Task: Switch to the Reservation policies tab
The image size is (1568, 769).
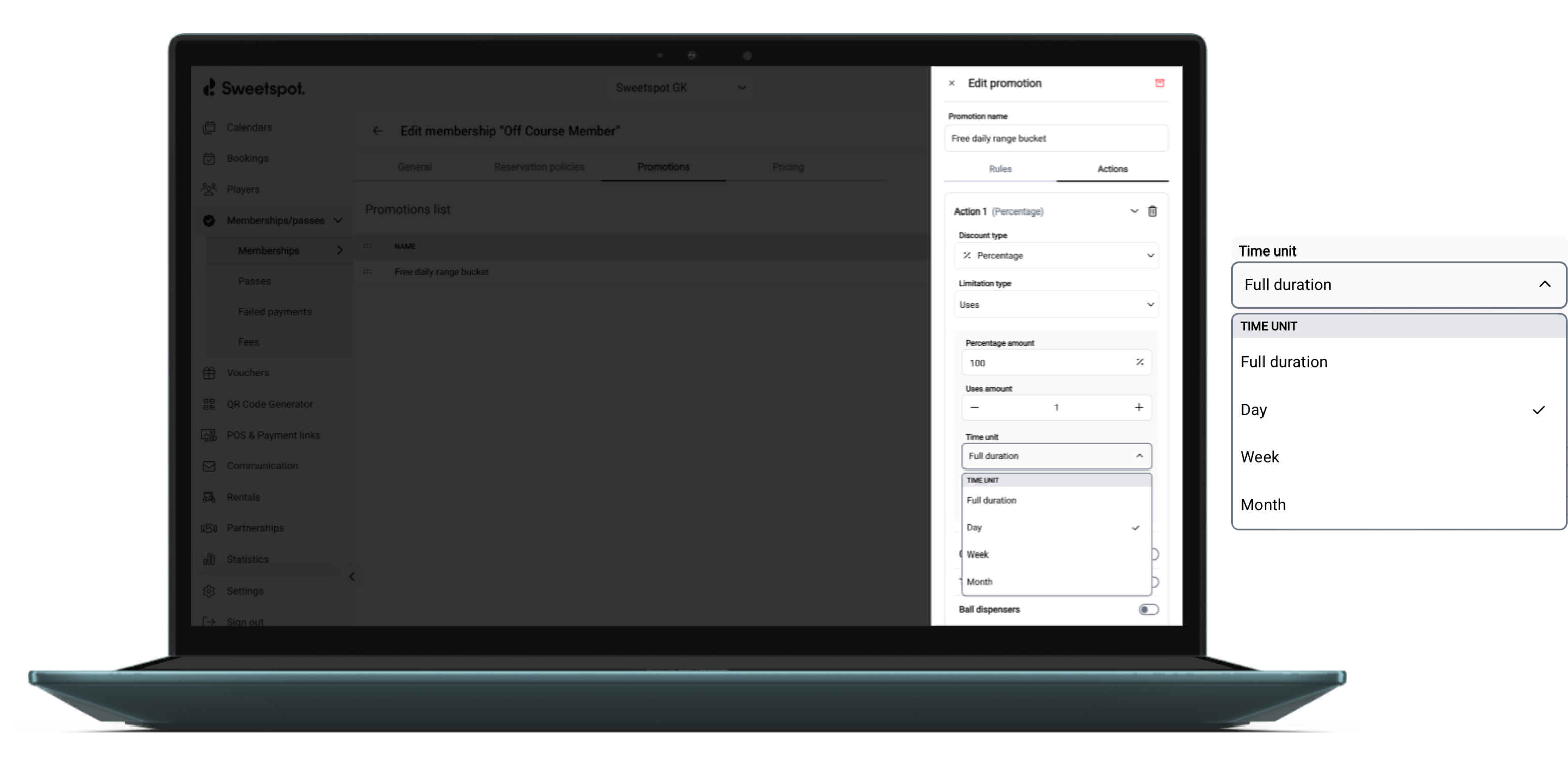Action: (x=539, y=167)
